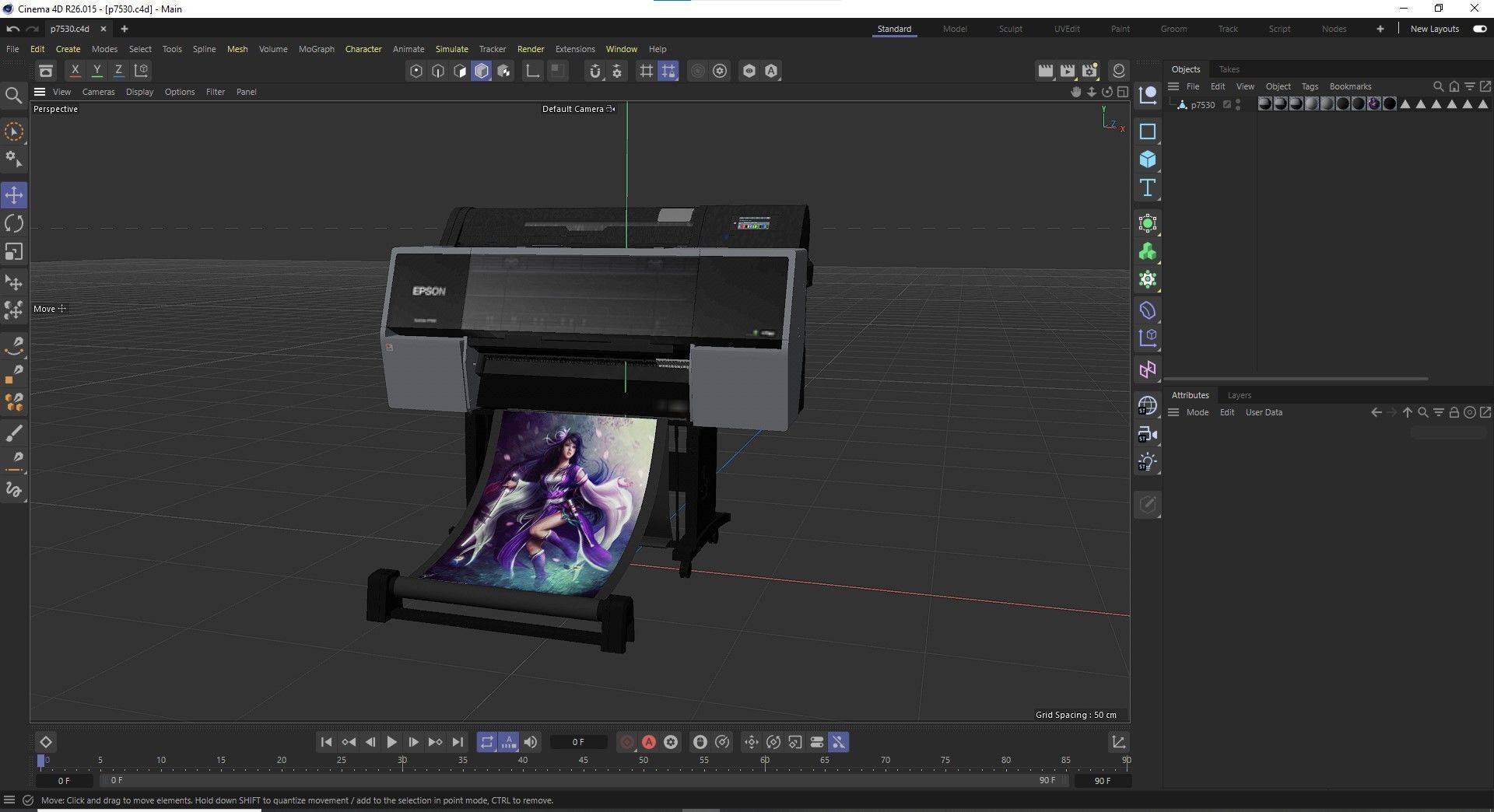Switch to the Layers tab

(1240, 395)
